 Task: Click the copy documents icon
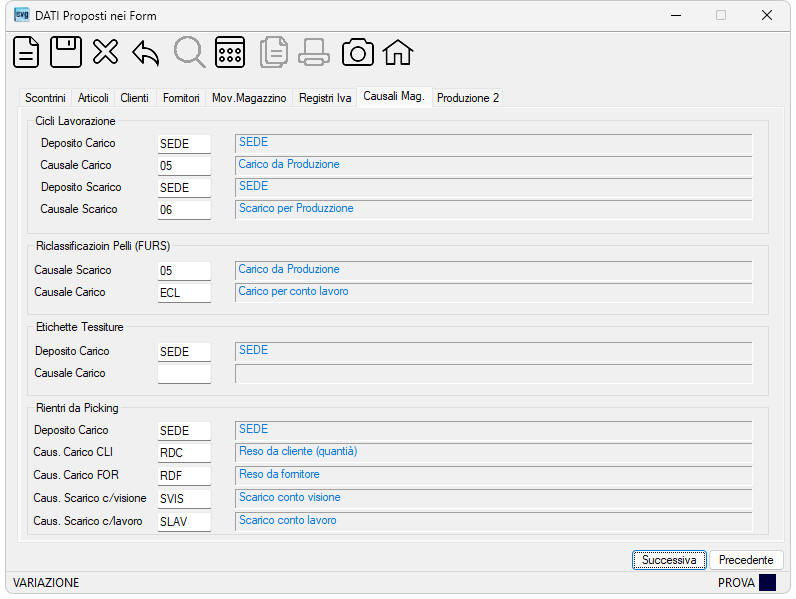[x=274, y=52]
